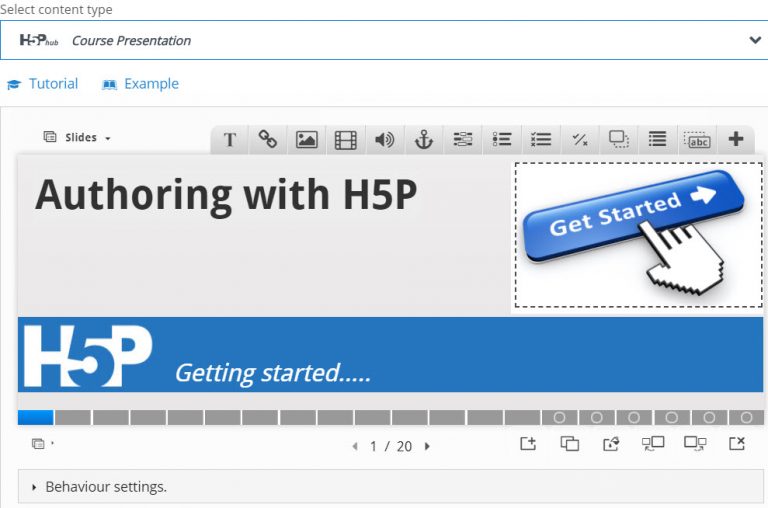The height and width of the screenshot is (508, 768).
Task: Add a new slide icon
Action: [x=528, y=444]
